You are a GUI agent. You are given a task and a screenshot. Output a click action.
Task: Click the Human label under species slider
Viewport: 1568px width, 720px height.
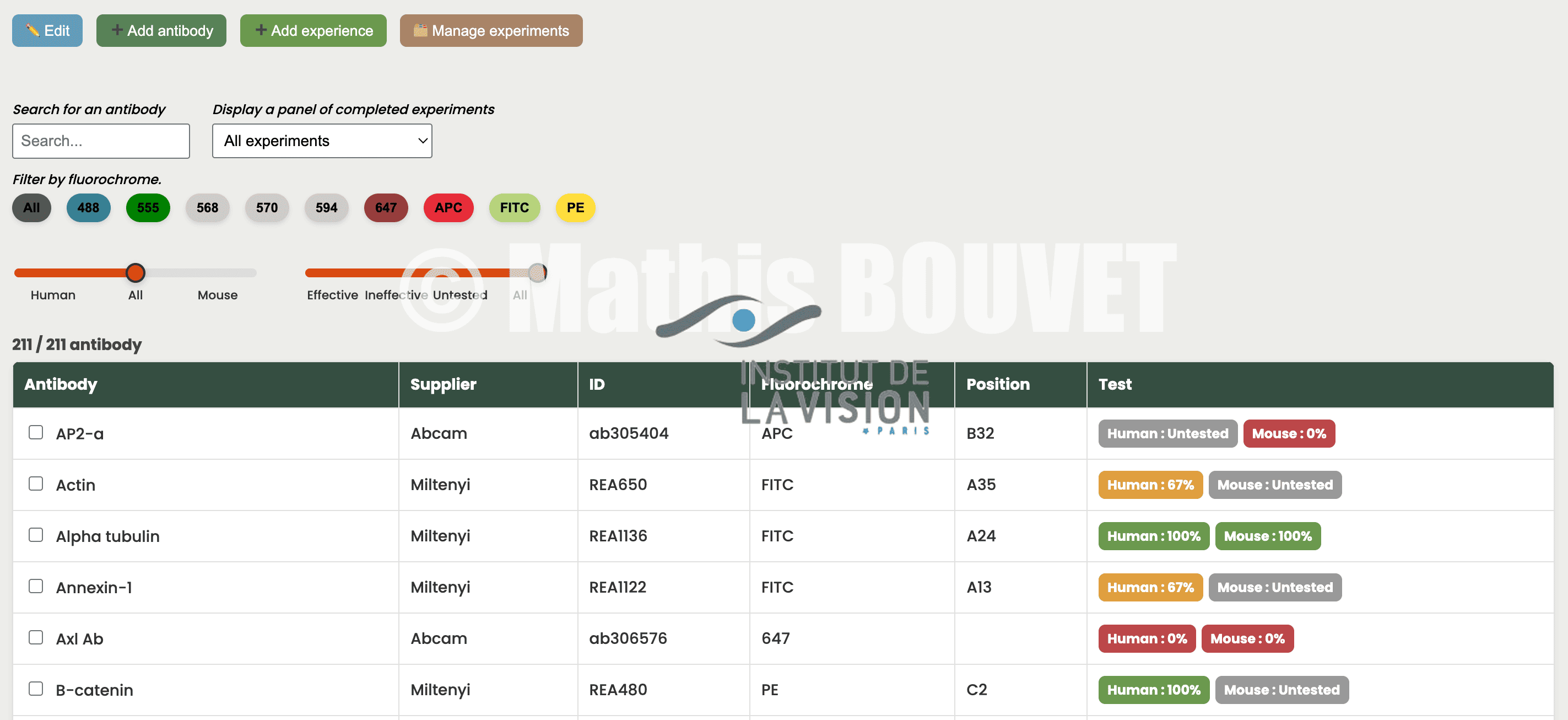click(53, 295)
